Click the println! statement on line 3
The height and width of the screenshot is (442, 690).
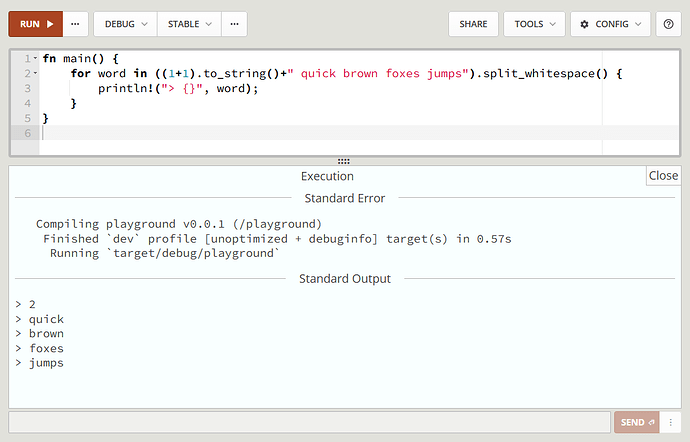178,88
